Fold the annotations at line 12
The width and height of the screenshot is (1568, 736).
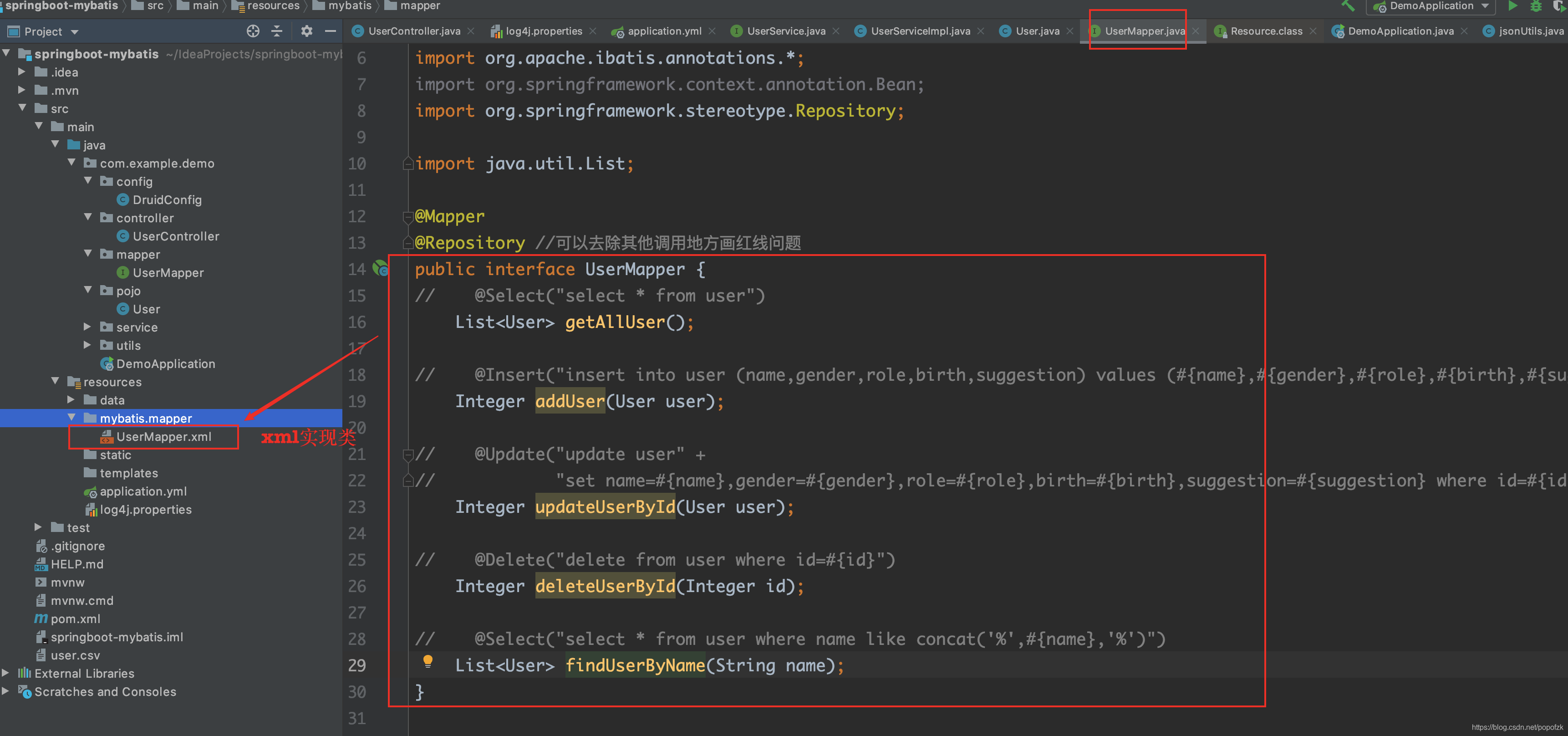(x=408, y=216)
